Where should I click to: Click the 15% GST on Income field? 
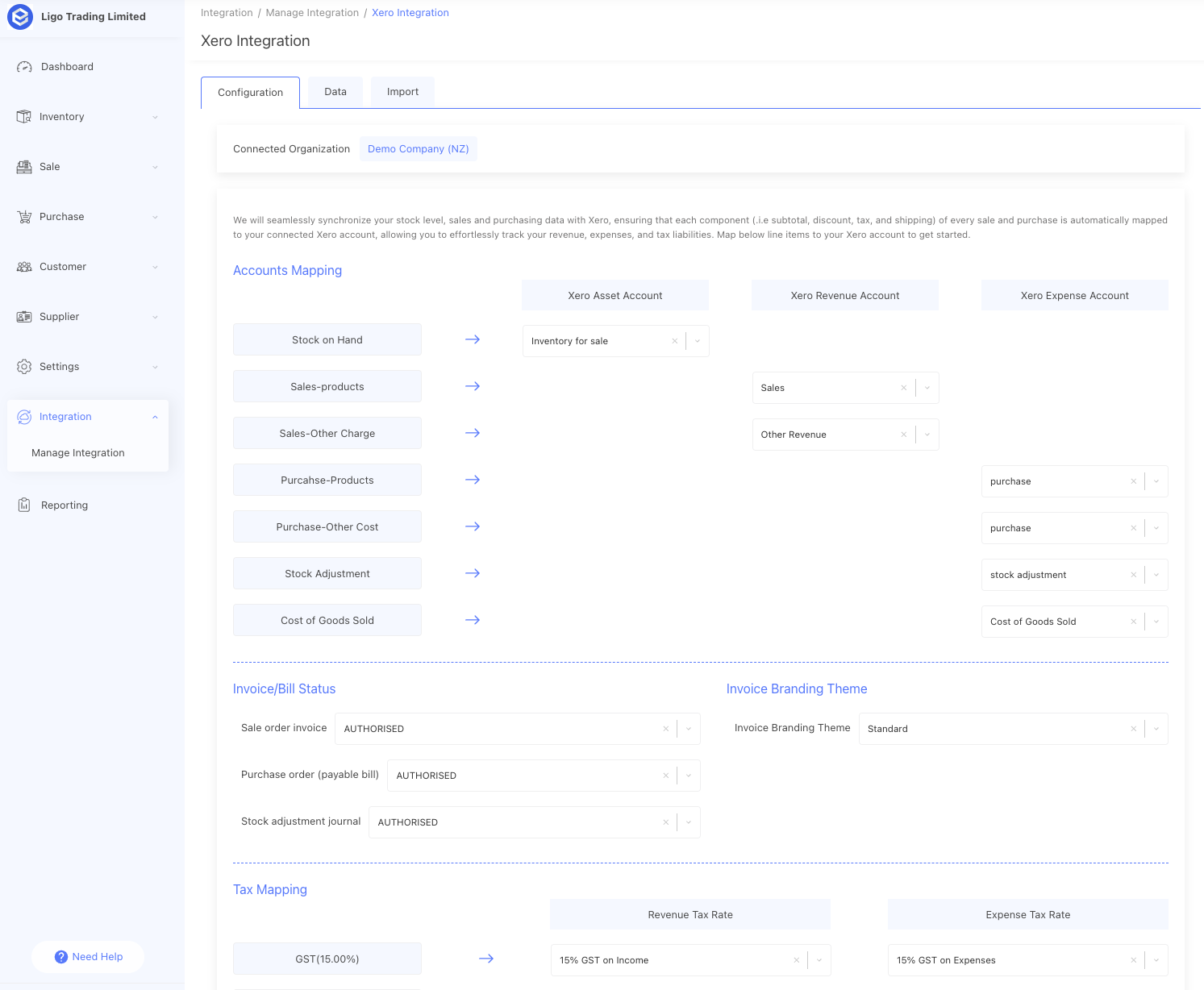[x=669, y=960]
